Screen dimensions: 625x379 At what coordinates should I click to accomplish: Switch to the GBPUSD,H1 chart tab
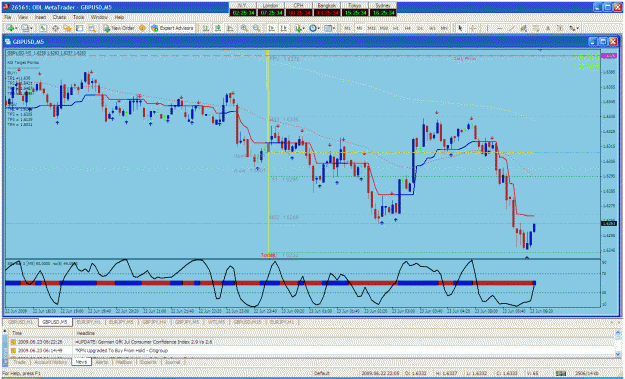(20, 322)
